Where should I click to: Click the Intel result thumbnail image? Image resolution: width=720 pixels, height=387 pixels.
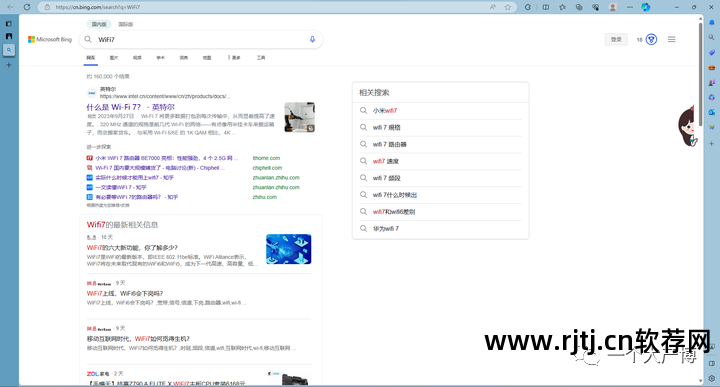click(x=299, y=117)
